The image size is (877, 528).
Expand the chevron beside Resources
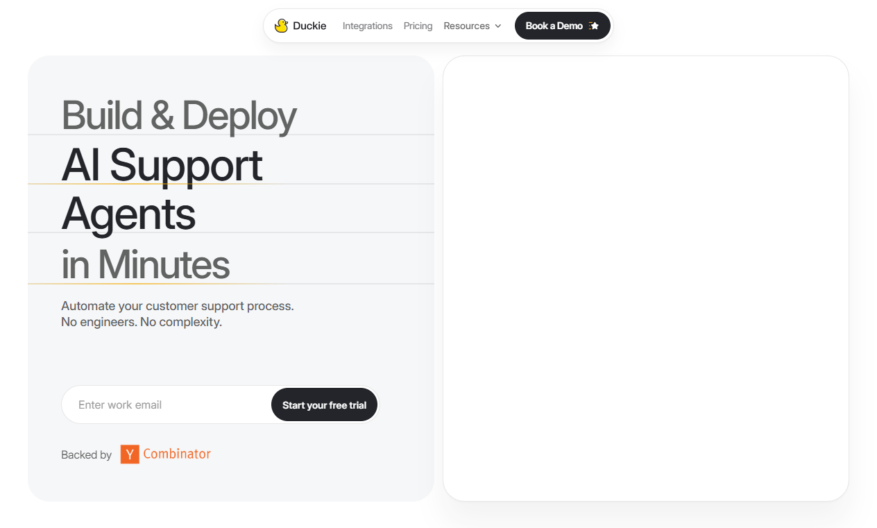tap(498, 26)
